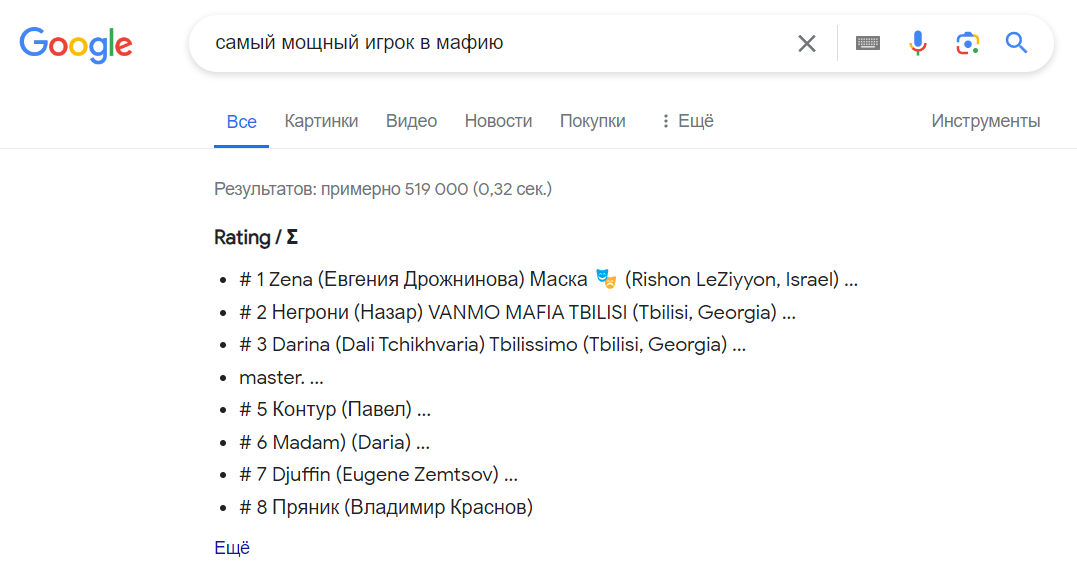Select the Все results tab
1077x576 pixels.
coord(241,122)
